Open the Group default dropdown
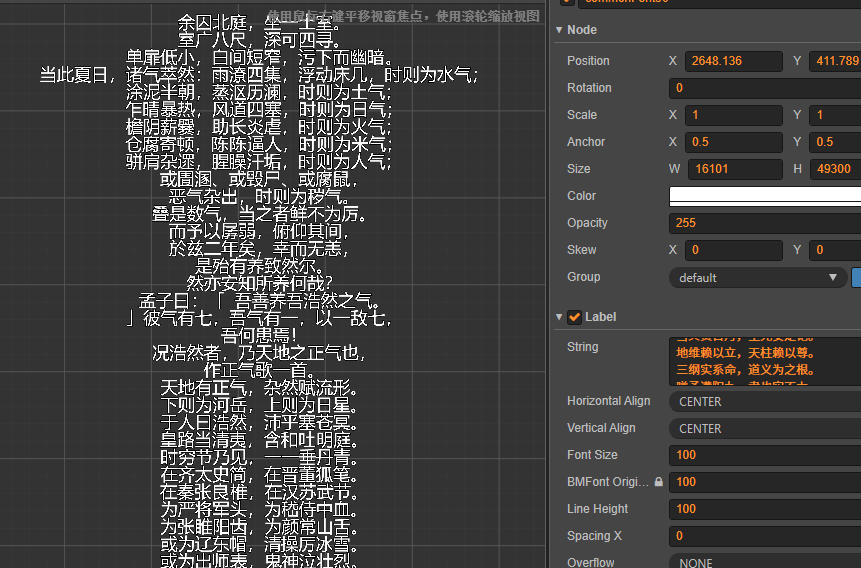Image resolution: width=861 pixels, height=568 pixels. click(x=758, y=277)
